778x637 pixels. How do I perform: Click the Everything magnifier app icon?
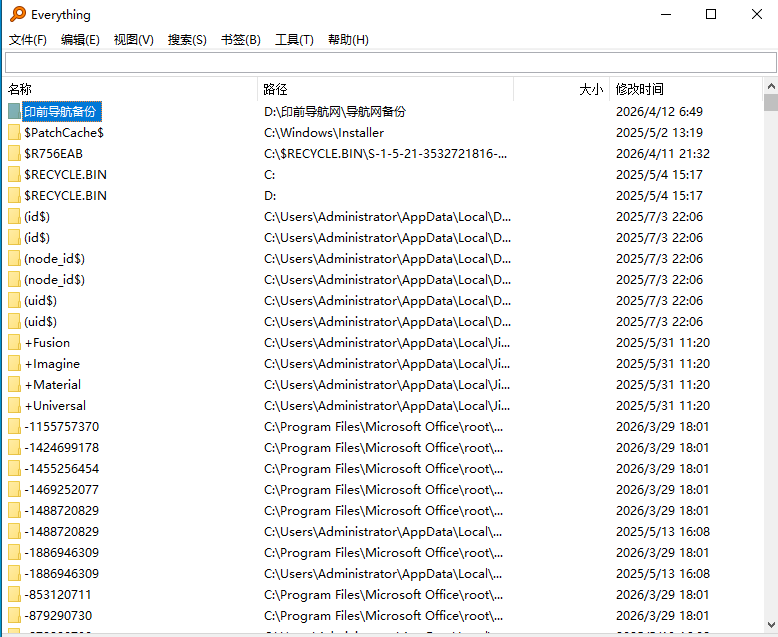18,14
